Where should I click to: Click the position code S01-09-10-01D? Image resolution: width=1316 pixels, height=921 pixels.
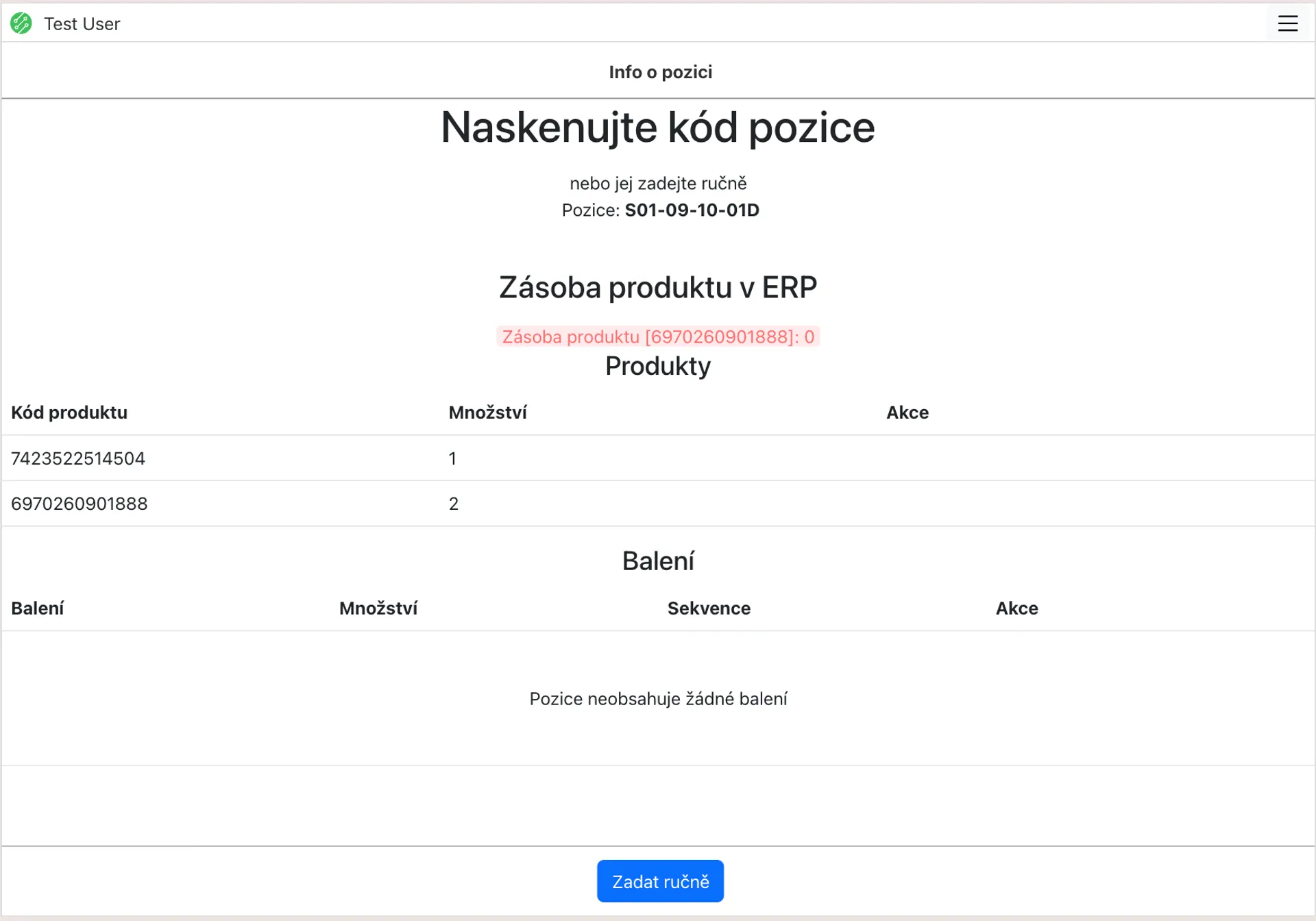(692, 210)
